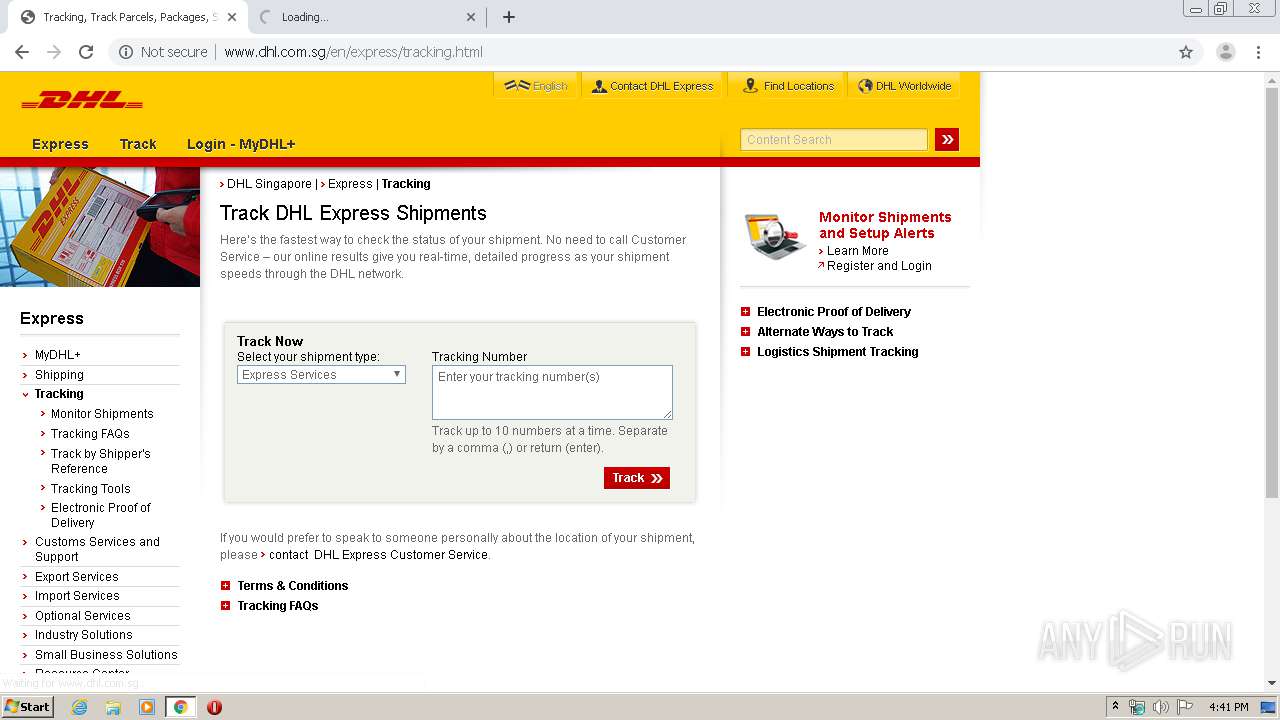Open Export Services in the sidebar

[x=77, y=577]
